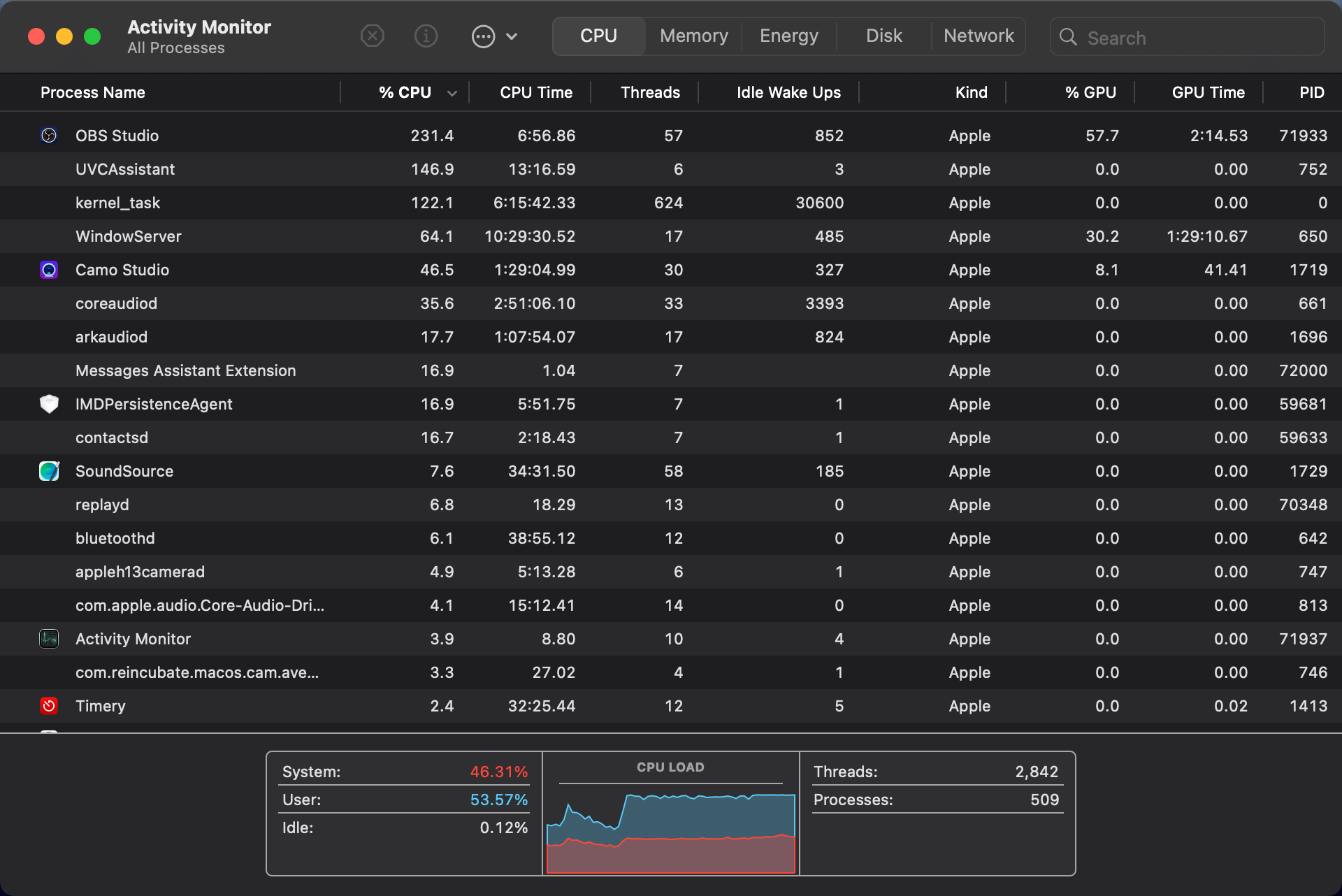Click the magnifying glass in the search field
1342x896 pixels.
[x=1068, y=37]
